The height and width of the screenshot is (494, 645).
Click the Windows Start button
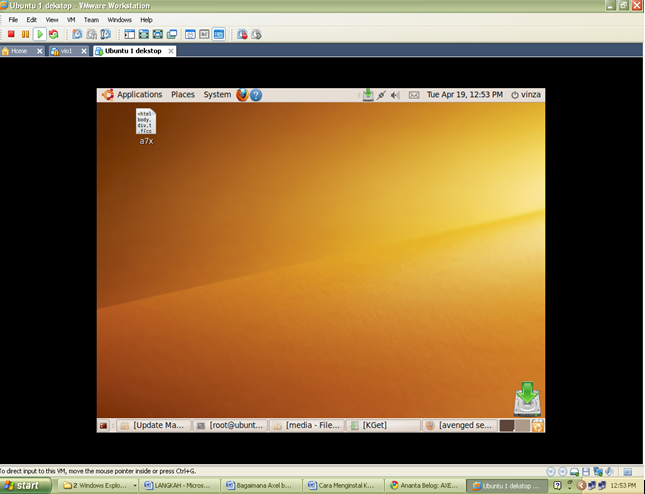pos(25,486)
